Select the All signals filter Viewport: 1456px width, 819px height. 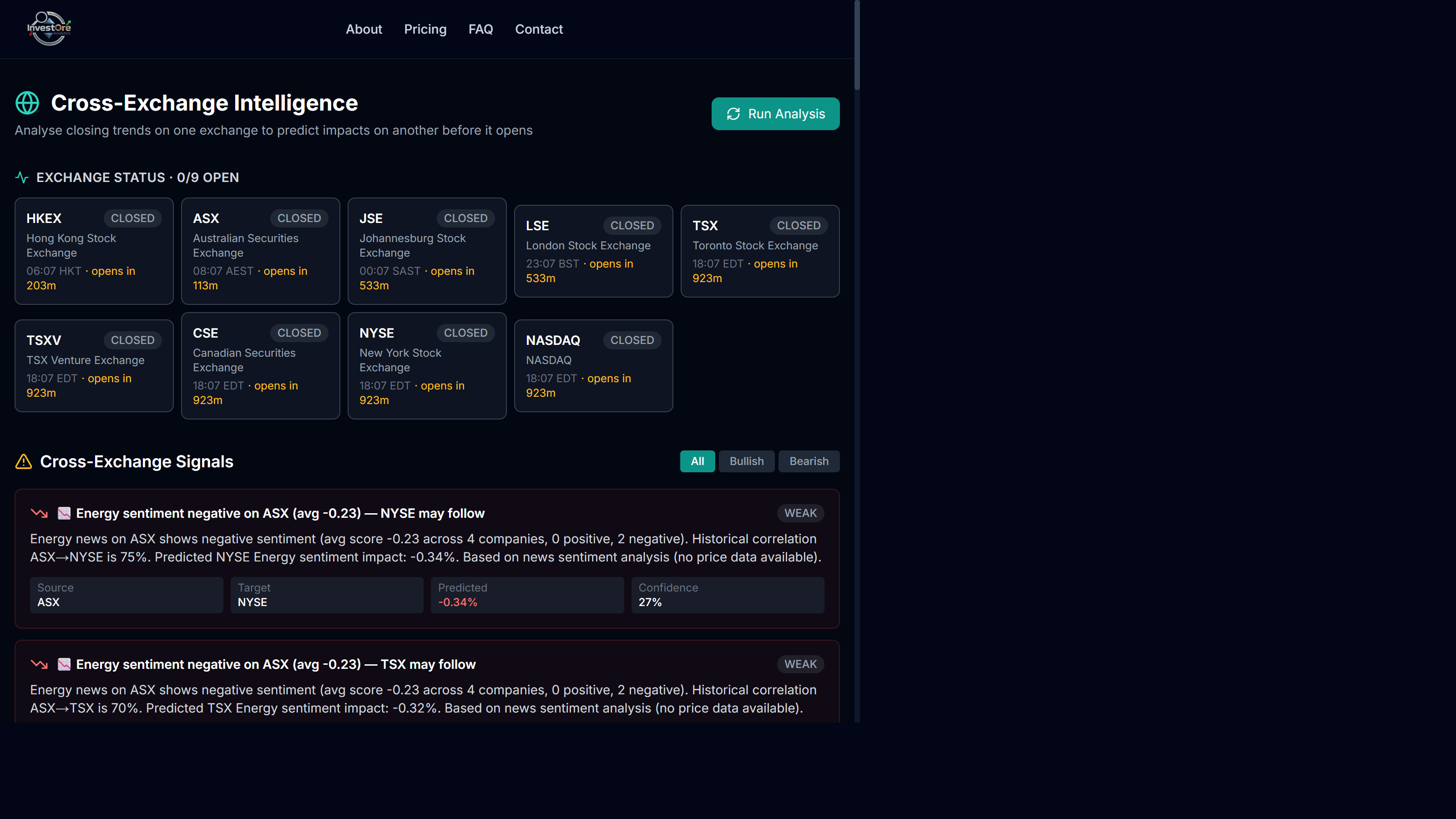(698, 461)
